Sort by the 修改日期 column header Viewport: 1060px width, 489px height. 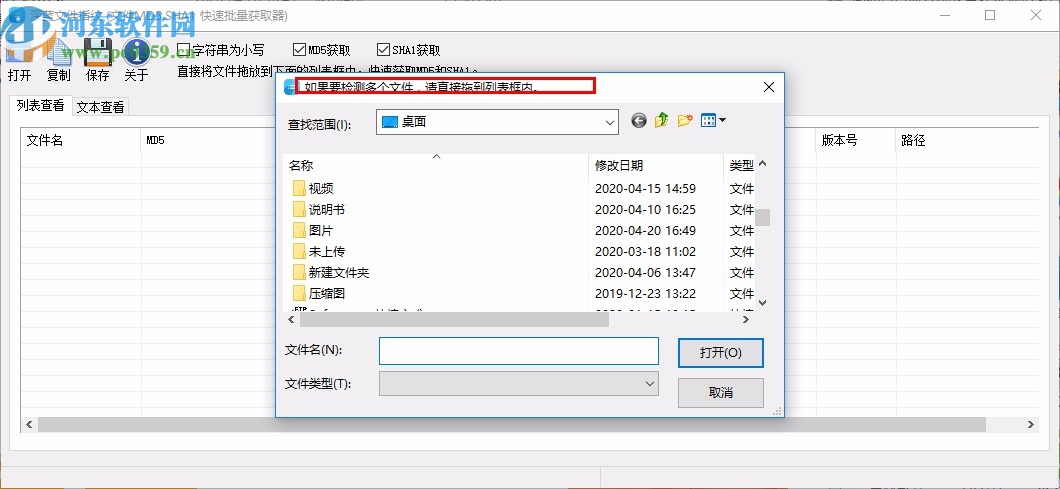click(x=656, y=165)
